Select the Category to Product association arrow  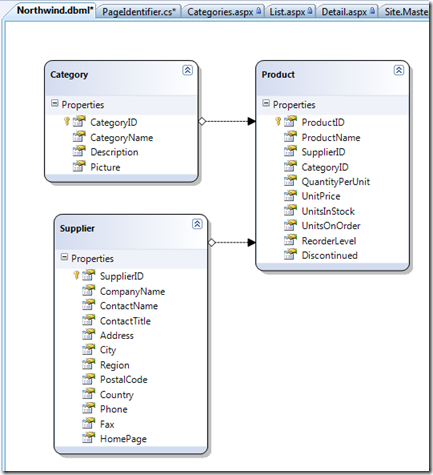point(227,121)
